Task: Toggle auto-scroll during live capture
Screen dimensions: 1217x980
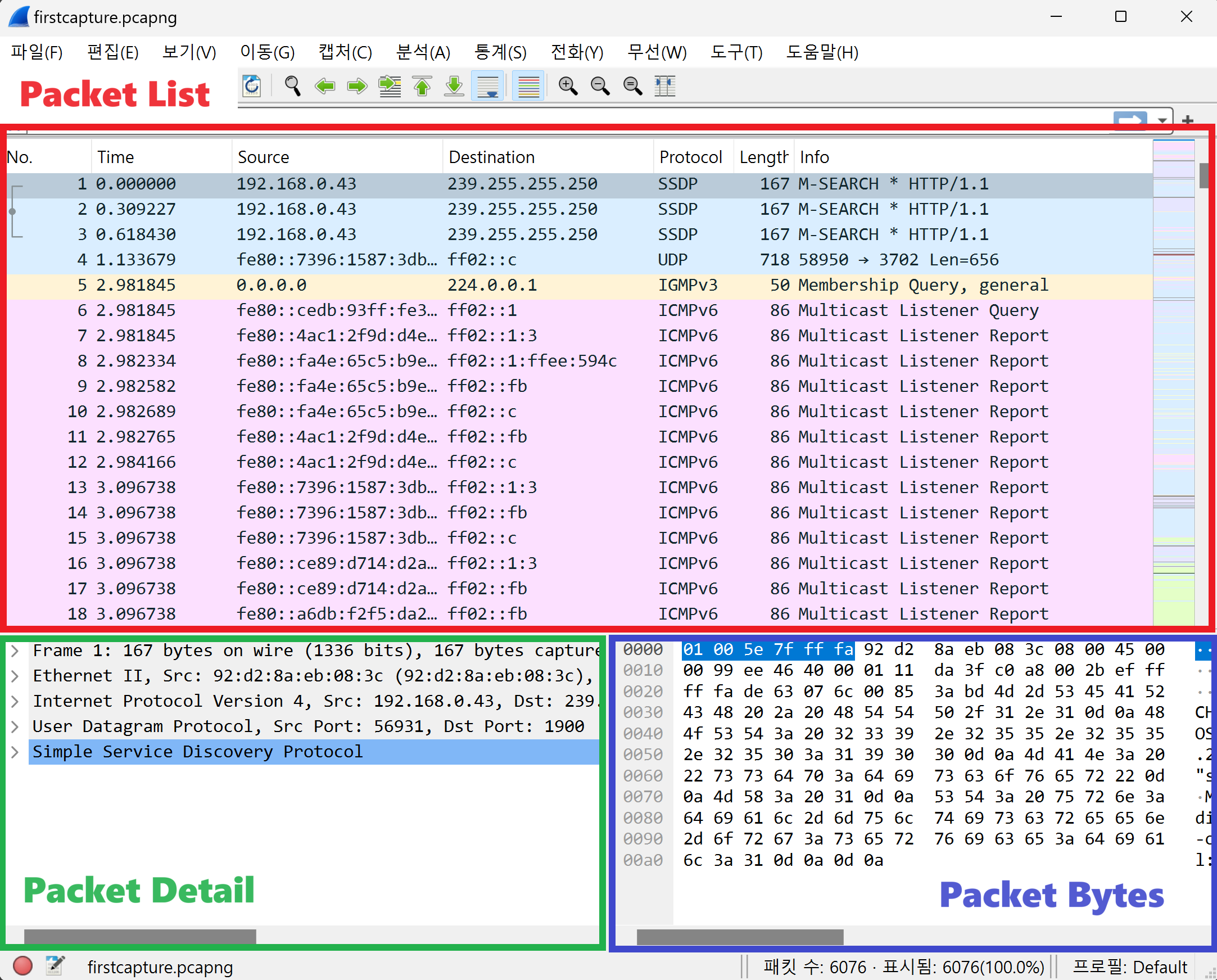Action: pyautogui.click(x=487, y=87)
